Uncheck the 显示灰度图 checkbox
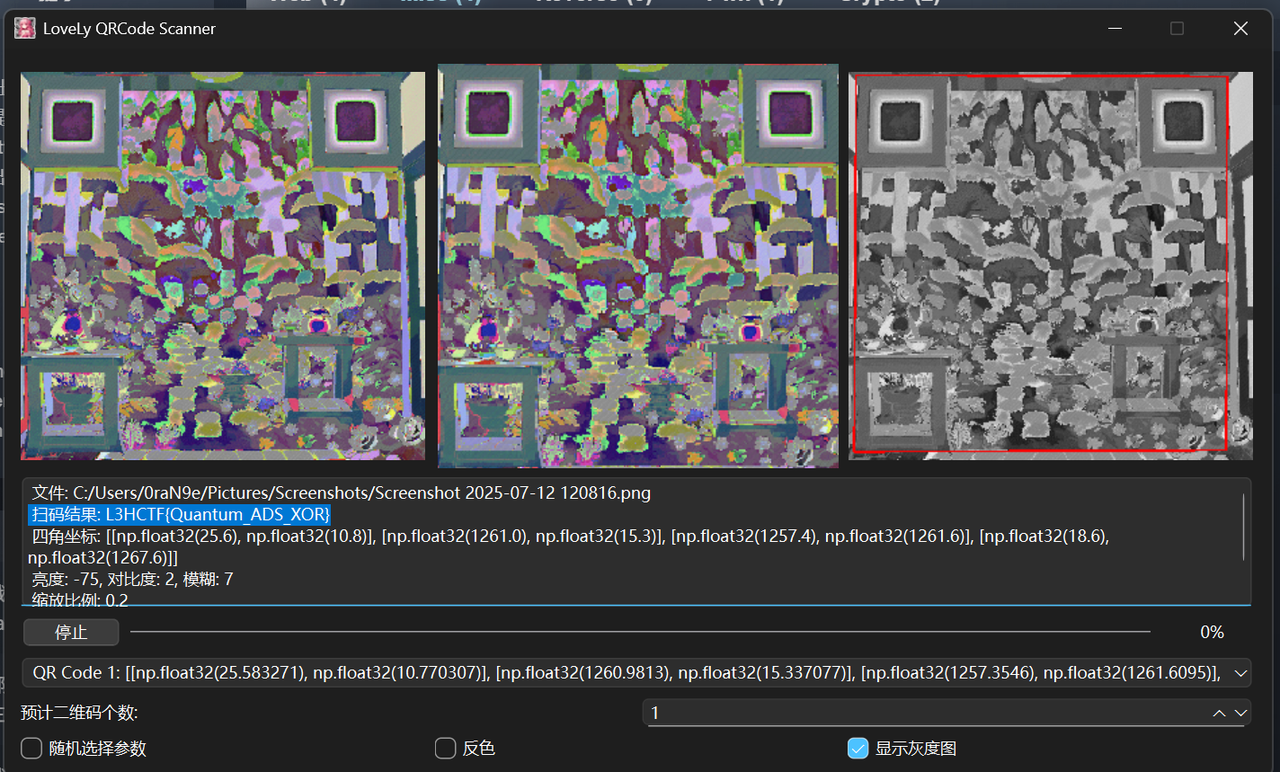 [857, 748]
